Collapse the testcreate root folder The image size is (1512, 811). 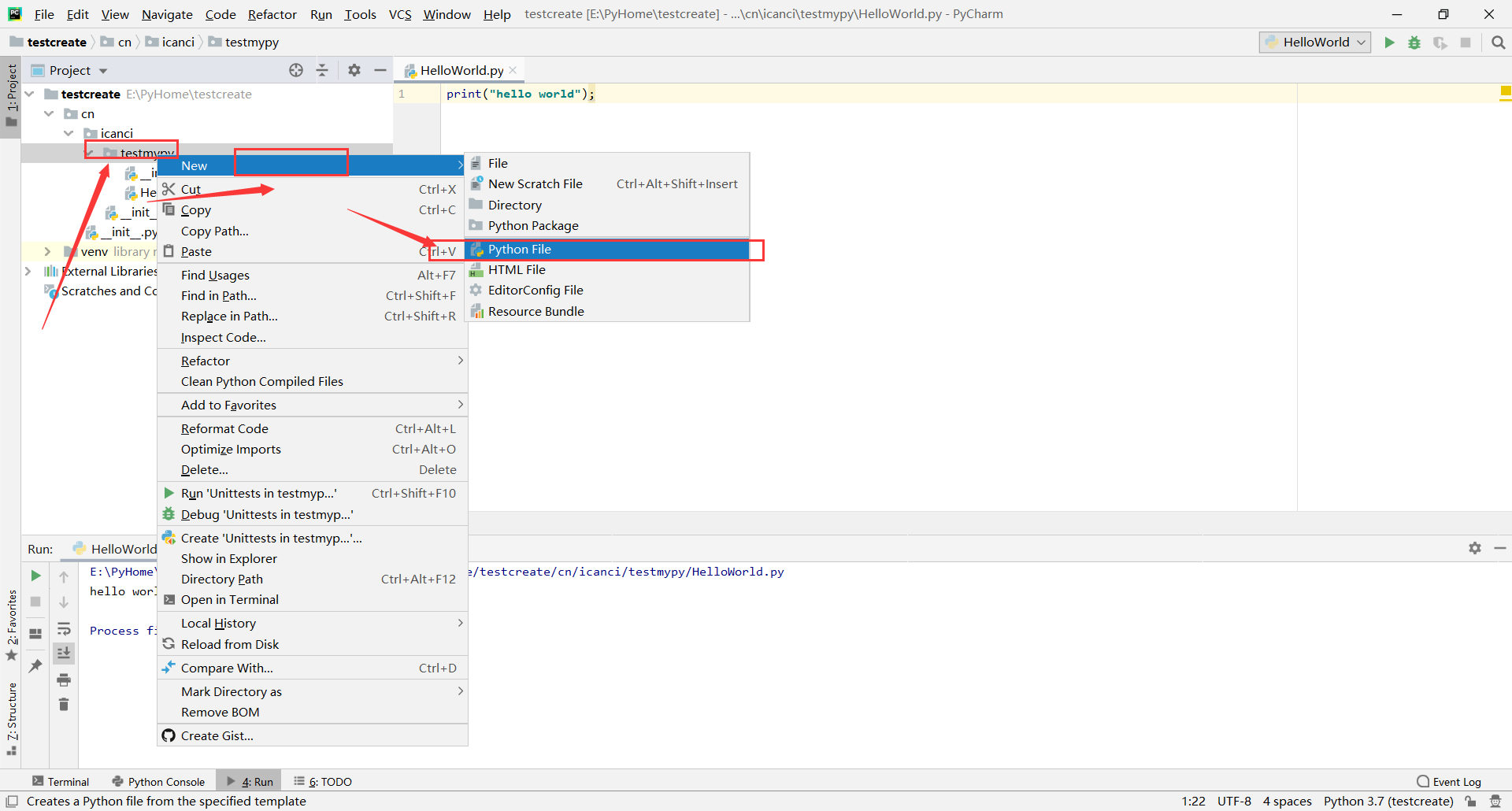(30, 94)
